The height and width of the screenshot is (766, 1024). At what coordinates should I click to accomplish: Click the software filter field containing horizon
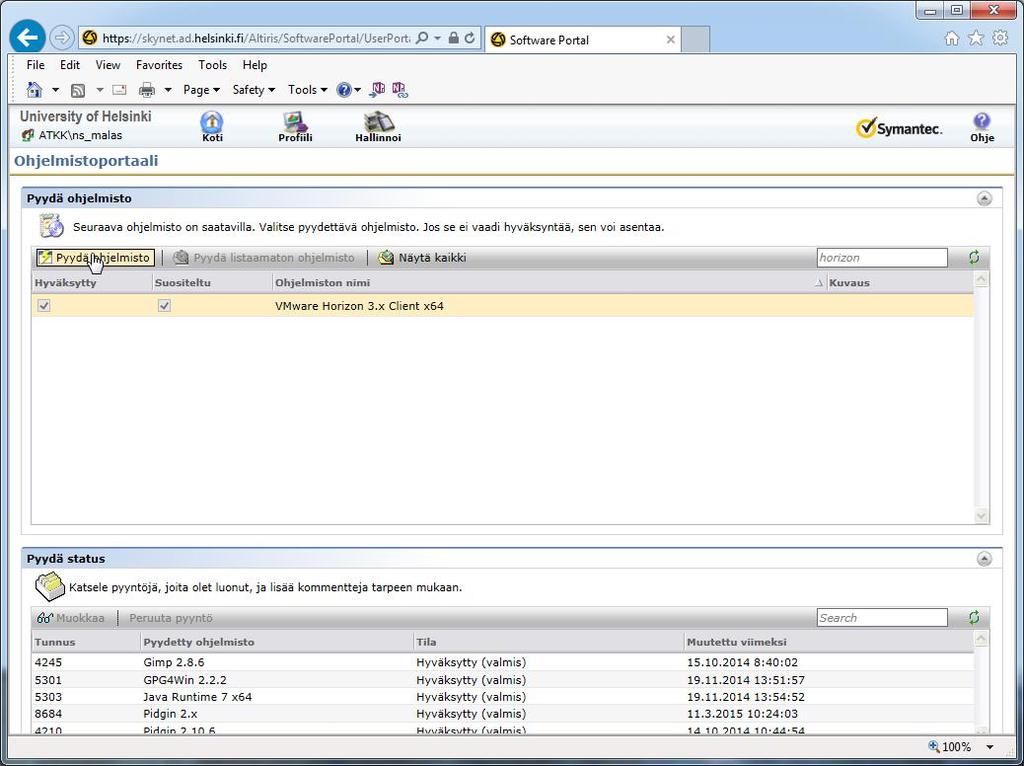pos(882,257)
